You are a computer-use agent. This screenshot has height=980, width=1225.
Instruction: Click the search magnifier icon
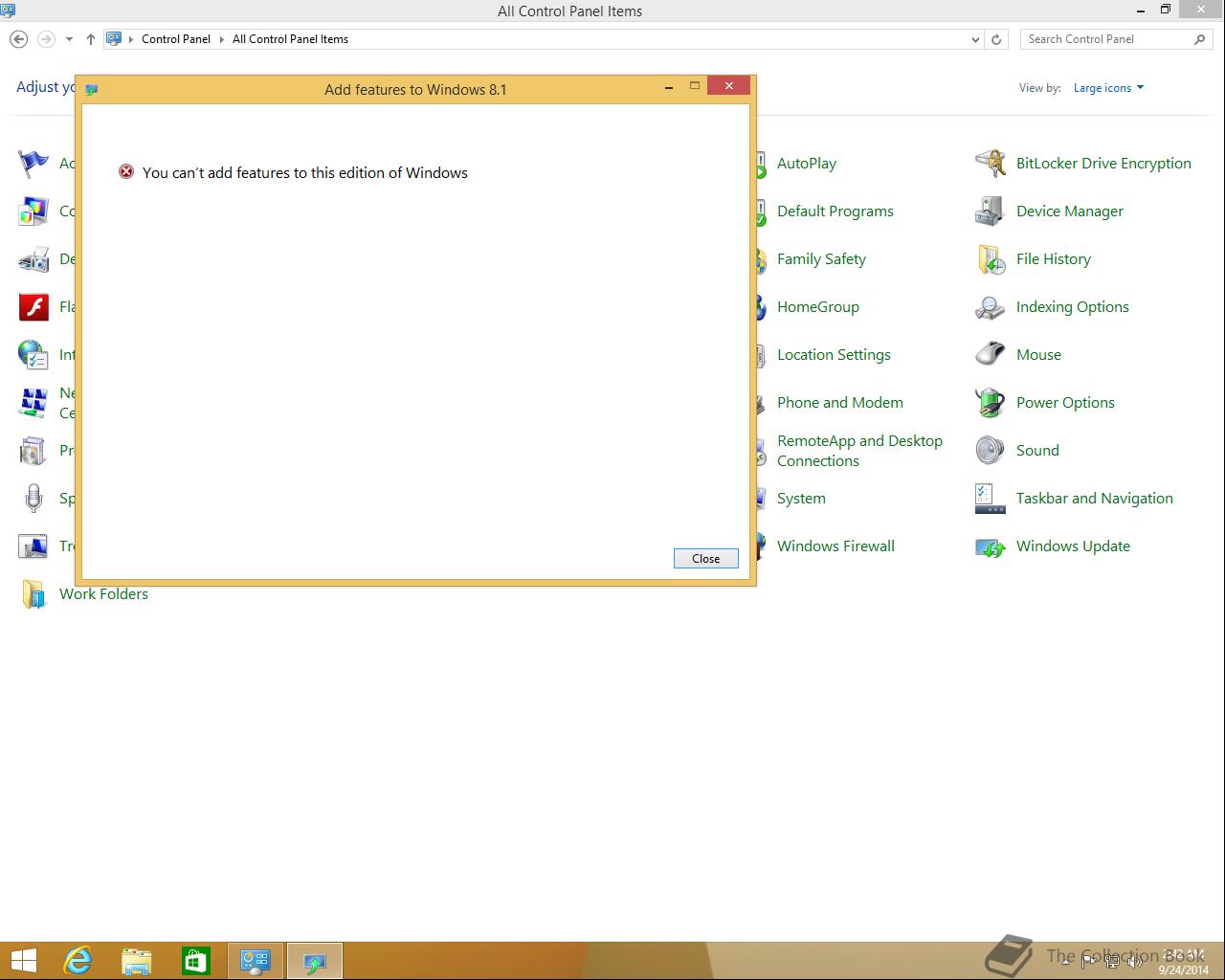1199,39
